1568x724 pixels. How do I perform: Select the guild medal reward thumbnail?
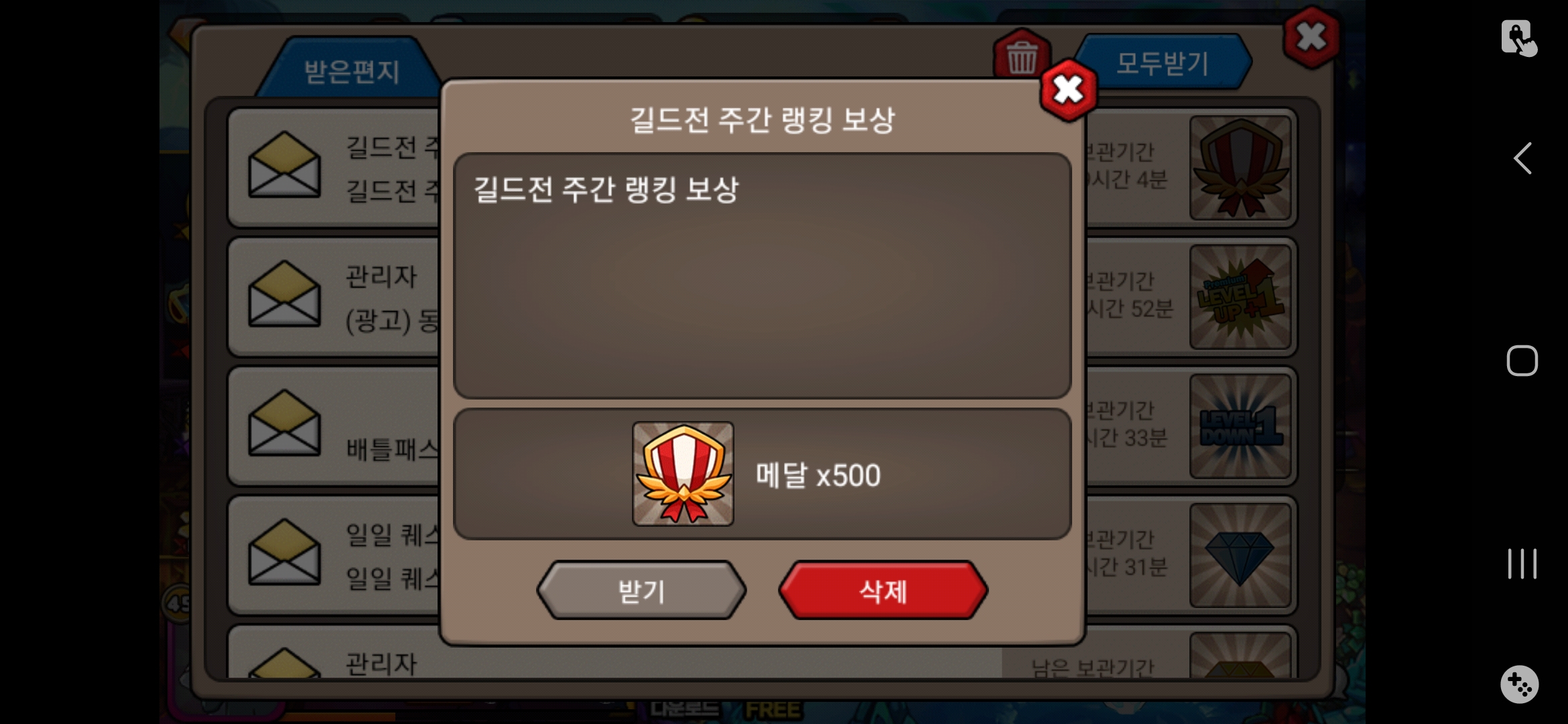(1240, 168)
